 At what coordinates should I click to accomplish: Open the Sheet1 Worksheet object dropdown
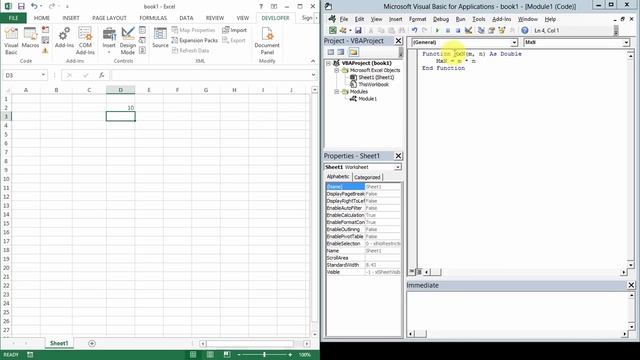pos(398,167)
